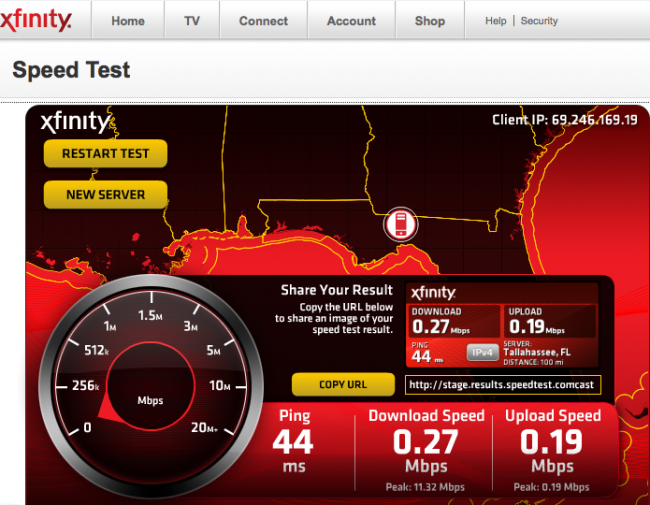The image size is (650, 505).
Task: Click the Share Your Result heading
Action: coord(337,290)
